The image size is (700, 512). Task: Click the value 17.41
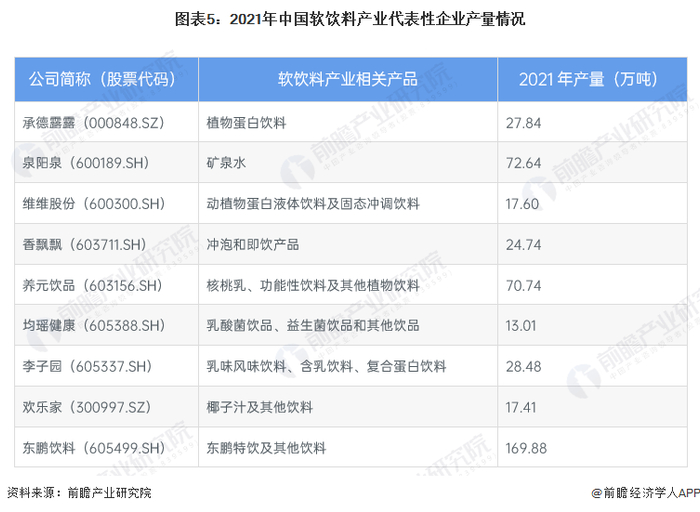tap(521, 408)
